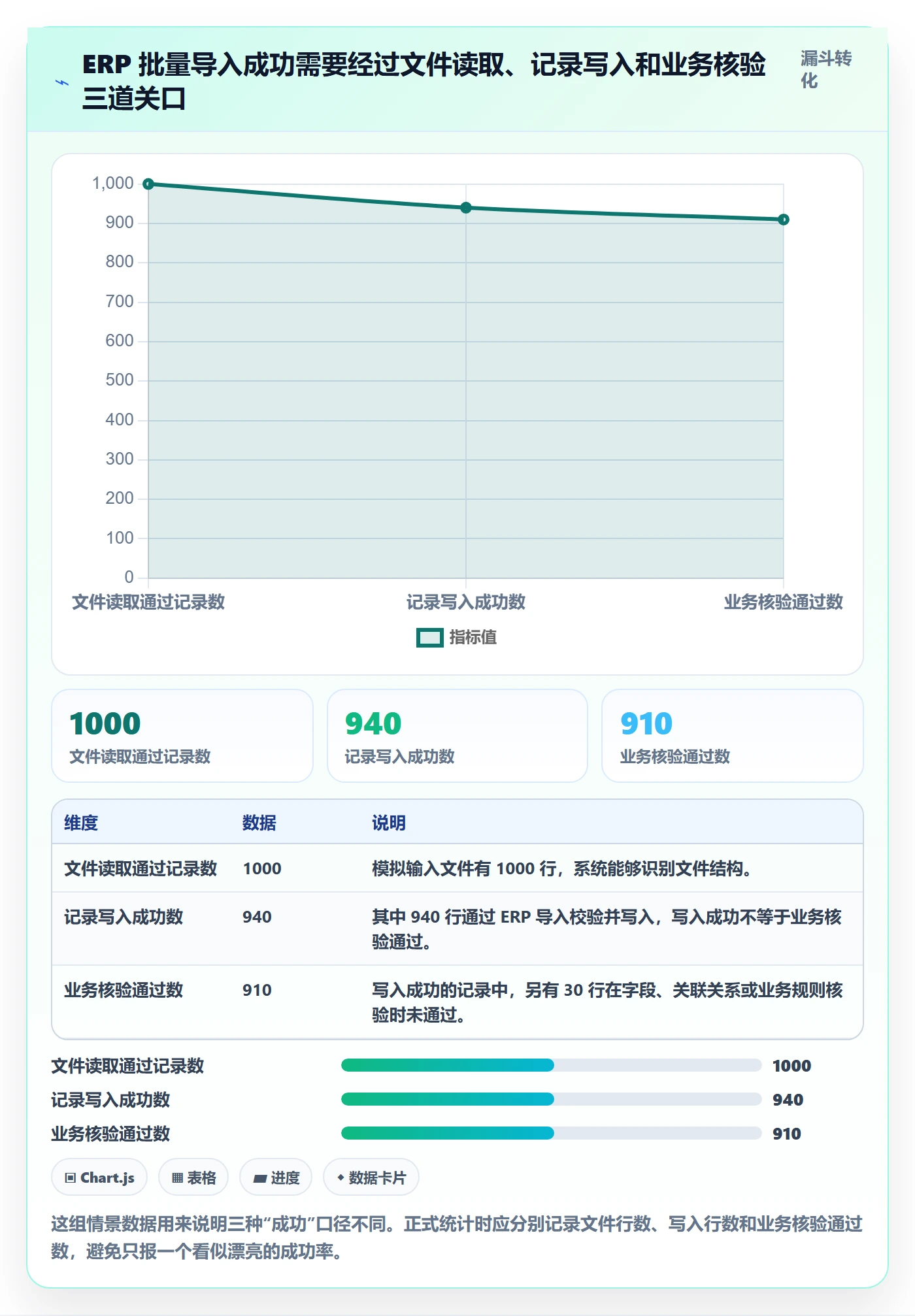Click the 说明 column header
The image size is (915, 1316).
coord(389,823)
